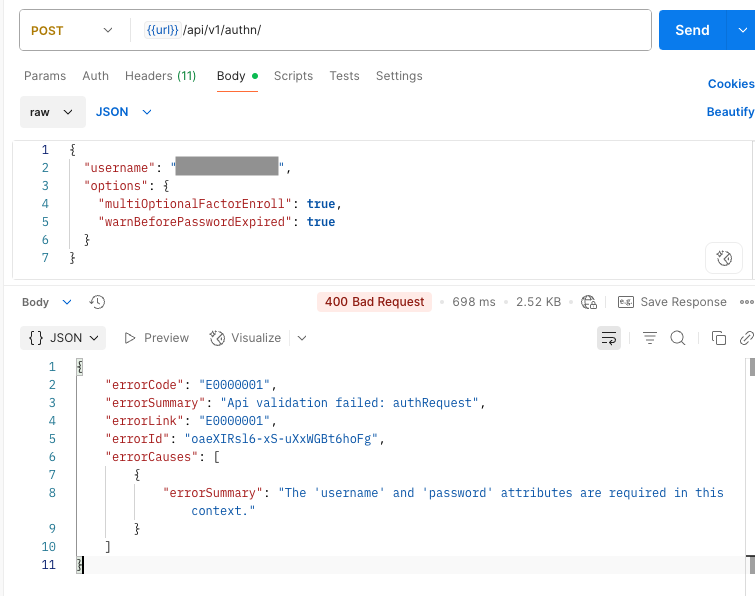Click the "errorCauses" key in response
Image resolution: width=755 pixels, height=596 pixels.
pyautogui.click(x=151, y=457)
